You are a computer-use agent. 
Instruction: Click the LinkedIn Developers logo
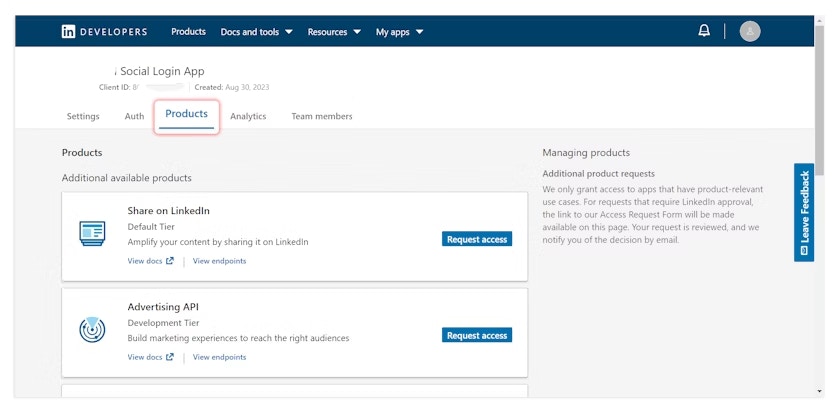coord(104,32)
